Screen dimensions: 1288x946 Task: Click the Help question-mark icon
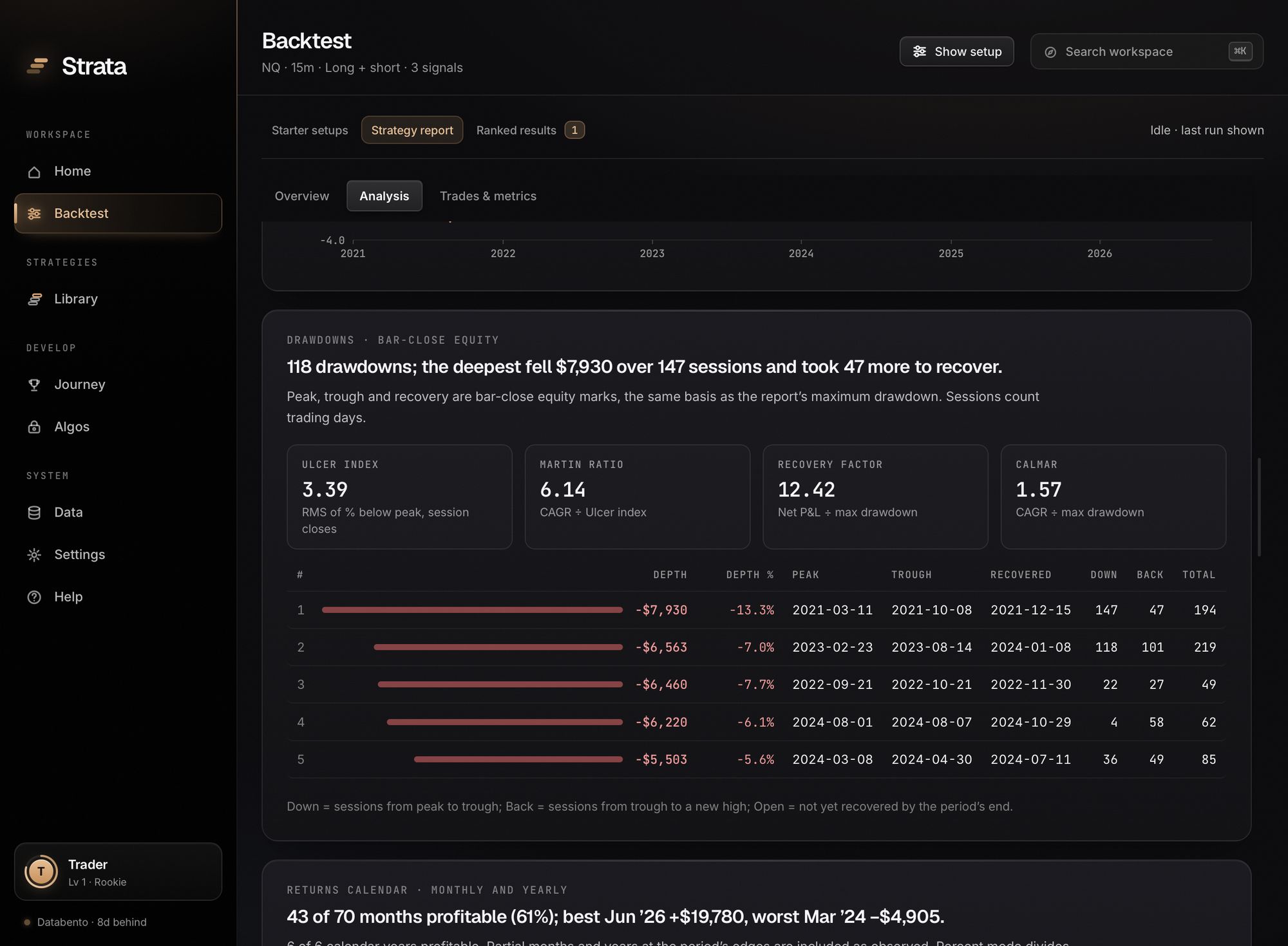click(34, 598)
